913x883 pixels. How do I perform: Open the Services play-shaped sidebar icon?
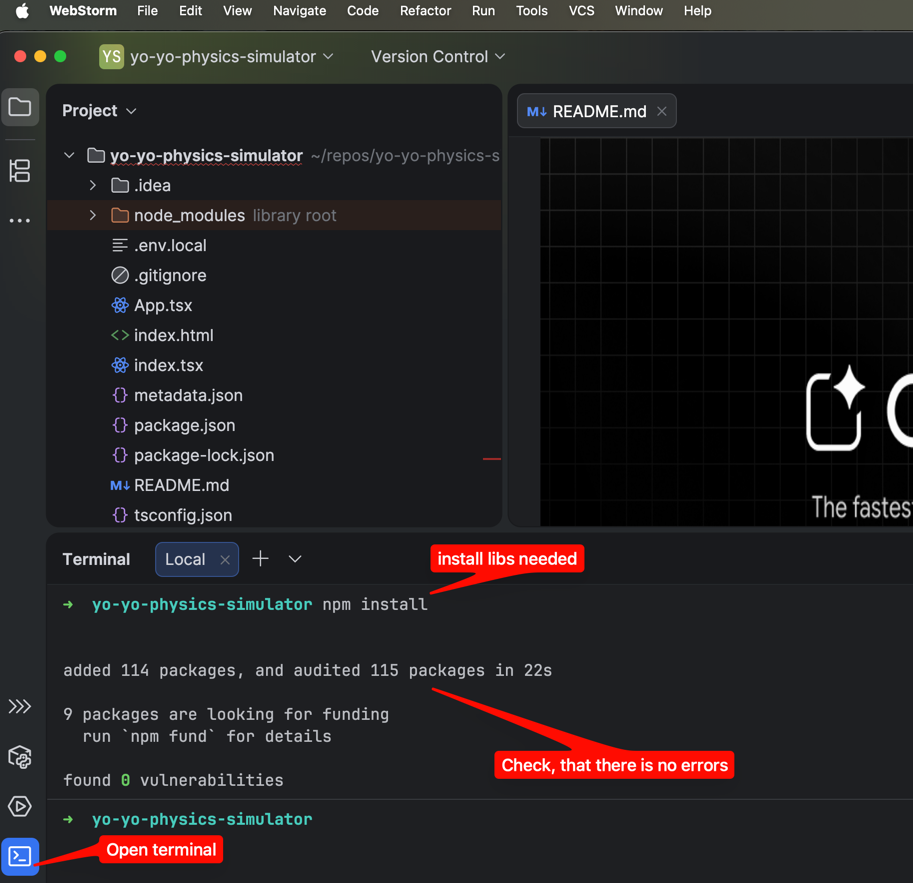pos(20,806)
